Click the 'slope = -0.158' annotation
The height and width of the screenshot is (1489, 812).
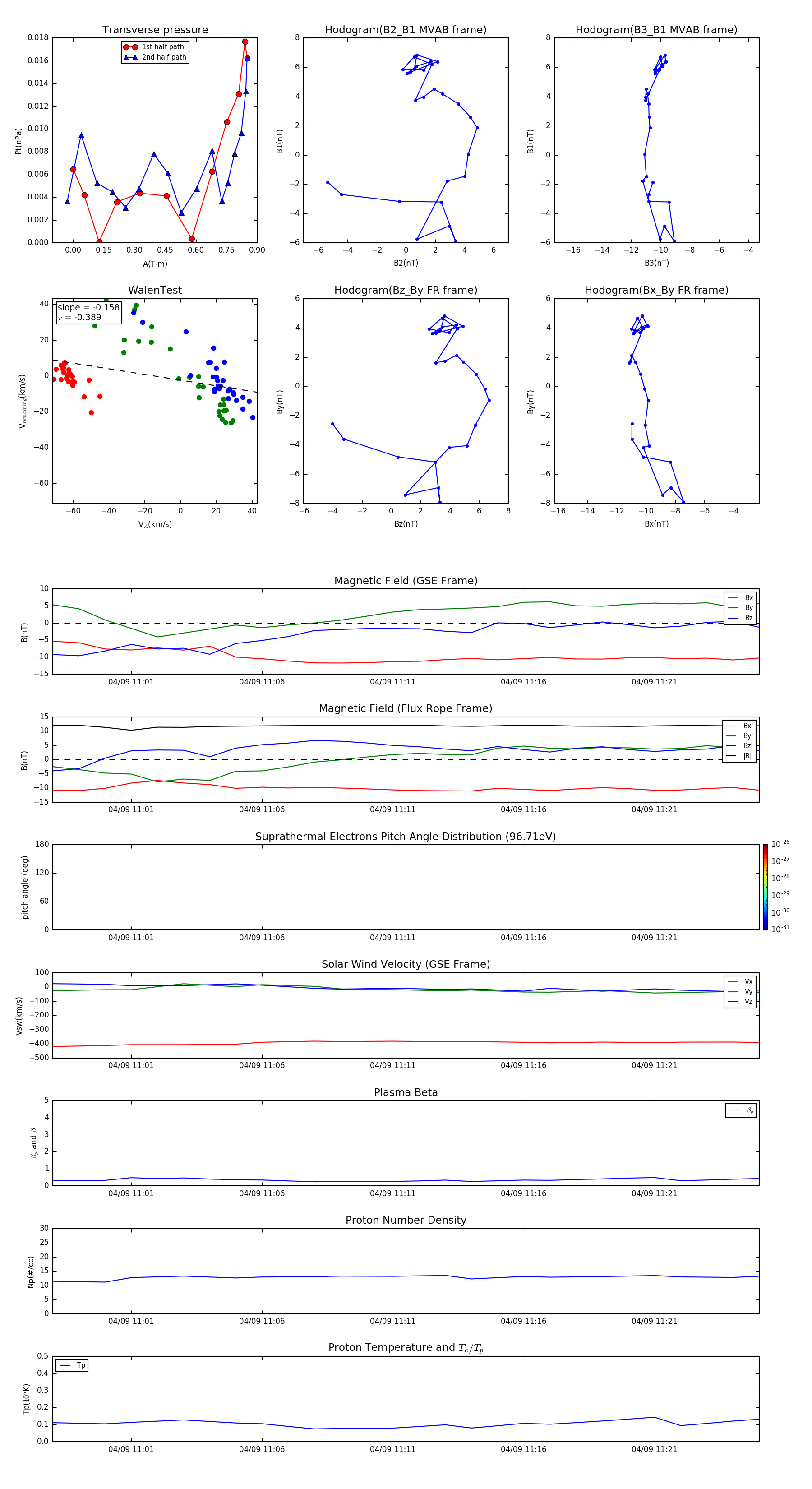point(88,308)
